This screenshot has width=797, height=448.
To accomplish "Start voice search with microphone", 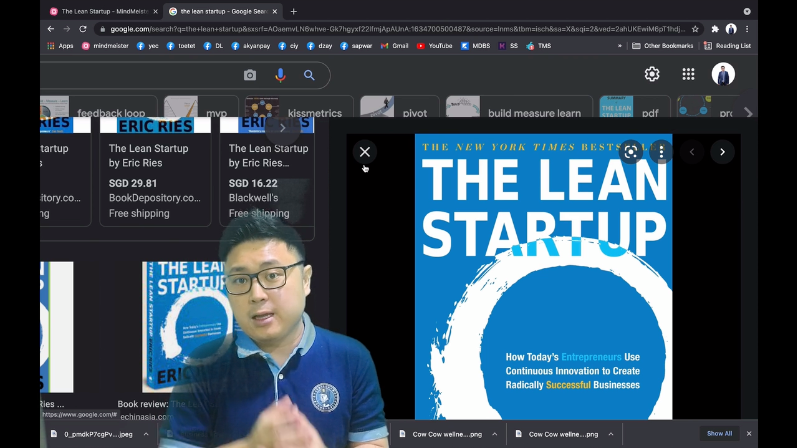I will 280,75.
